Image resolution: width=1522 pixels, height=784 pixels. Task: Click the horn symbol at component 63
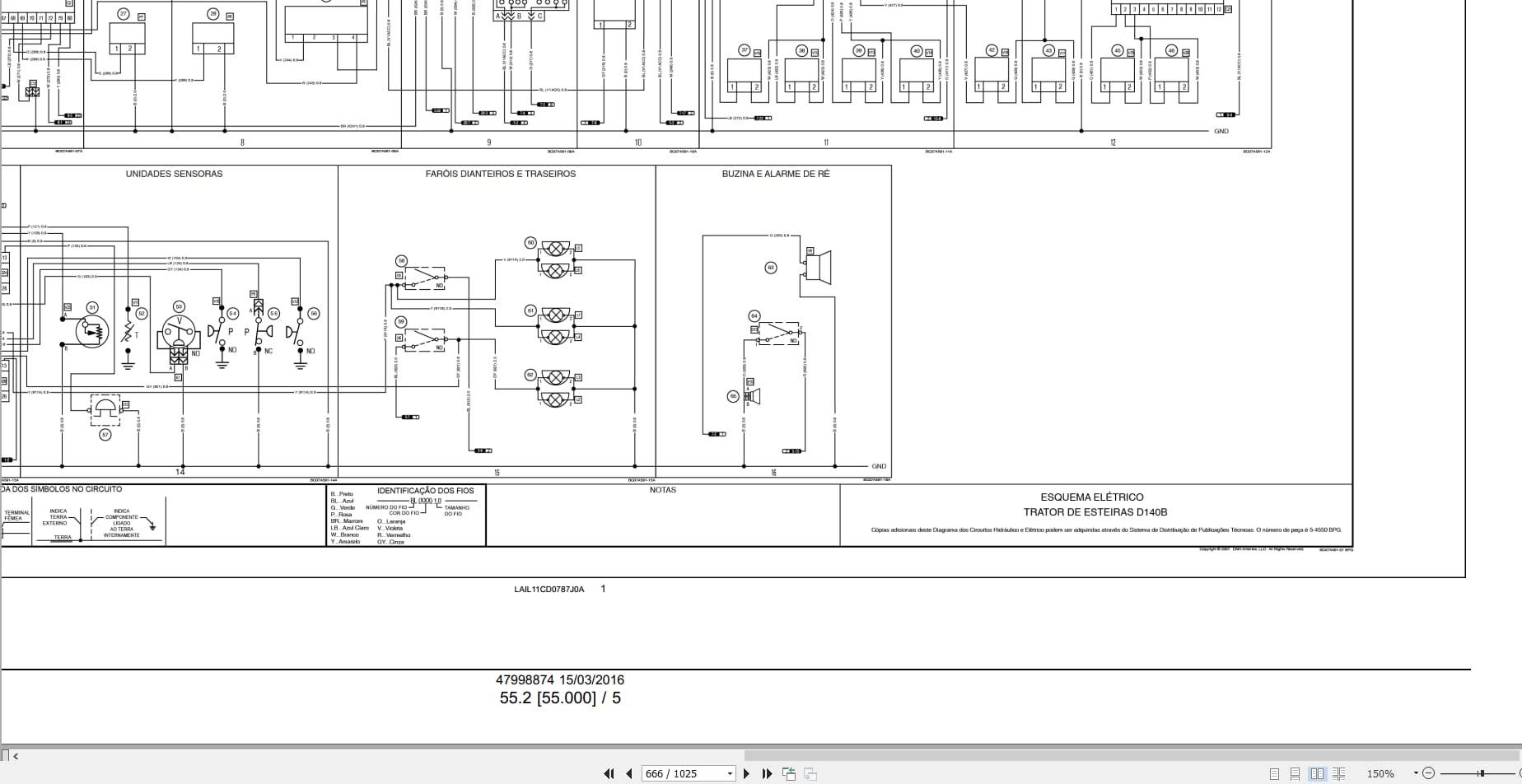coord(818,268)
